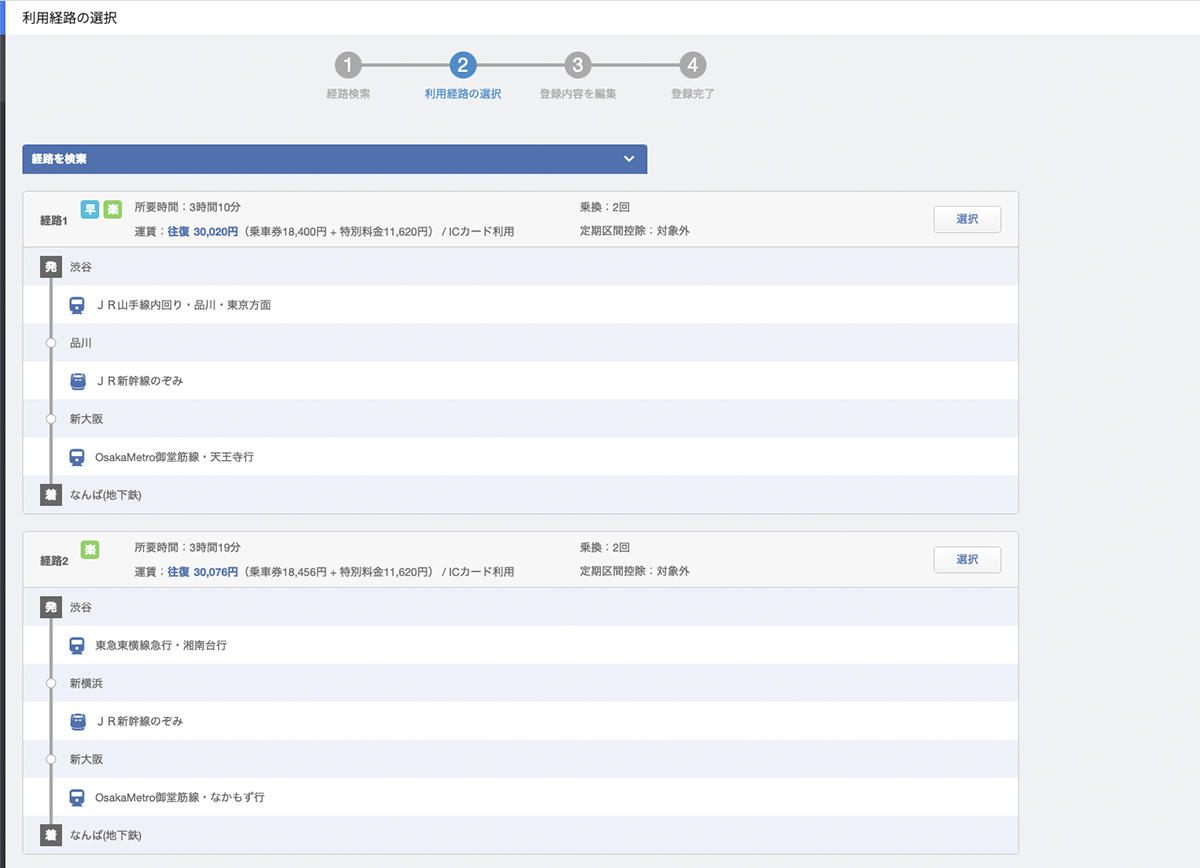Click the green 楽 badge on 経路2
1200x868 pixels.
click(89, 549)
